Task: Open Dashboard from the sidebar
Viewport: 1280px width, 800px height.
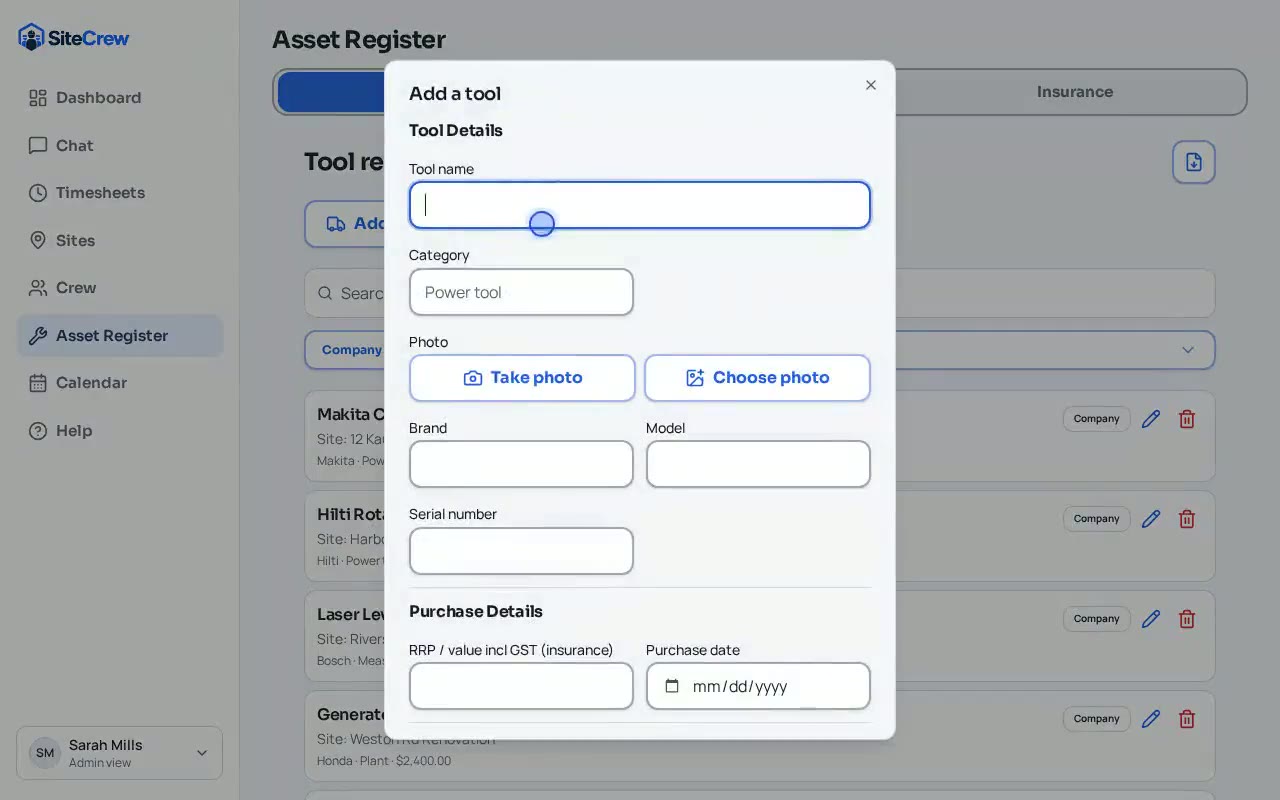Action: [x=120, y=98]
